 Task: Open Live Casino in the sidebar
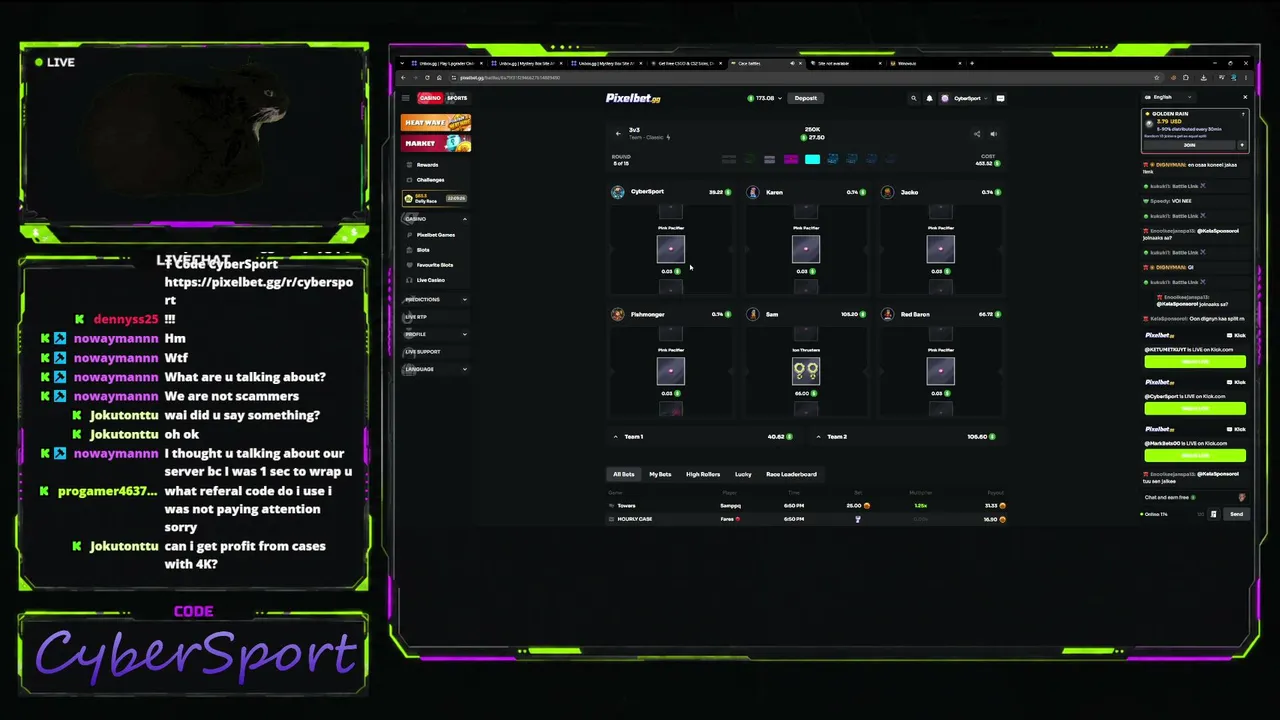click(430, 280)
